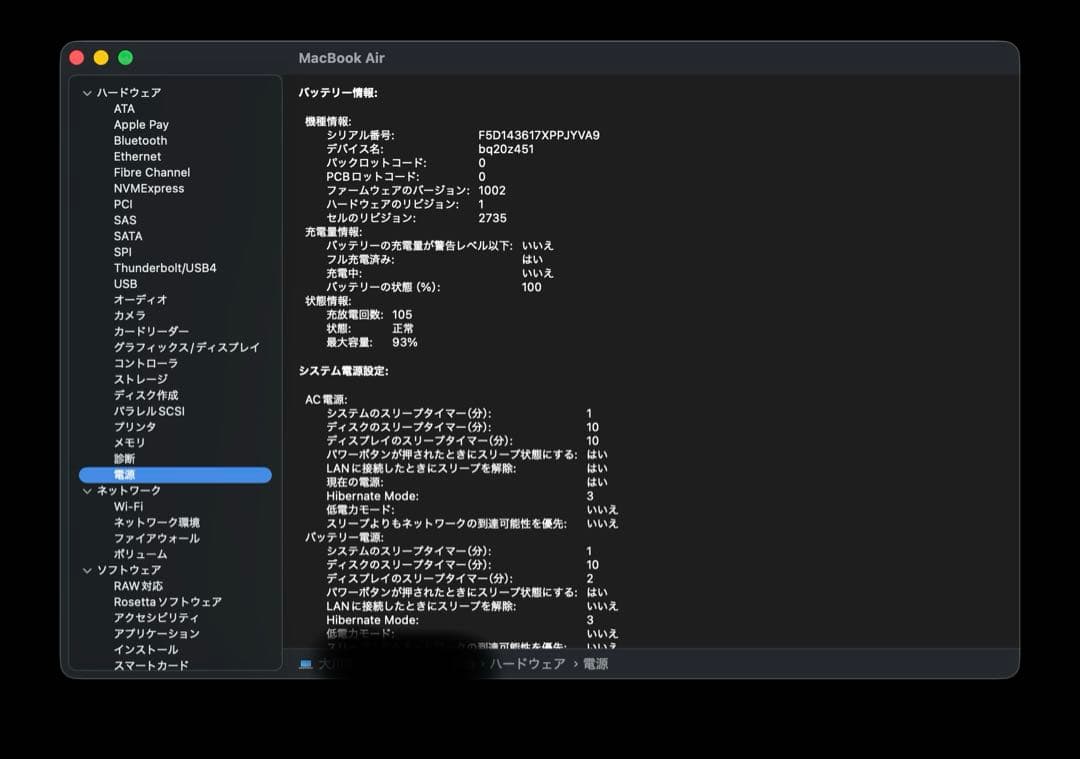Select Rosettaソフトウェア in the sidebar
1080x759 pixels.
pos(167,601)
